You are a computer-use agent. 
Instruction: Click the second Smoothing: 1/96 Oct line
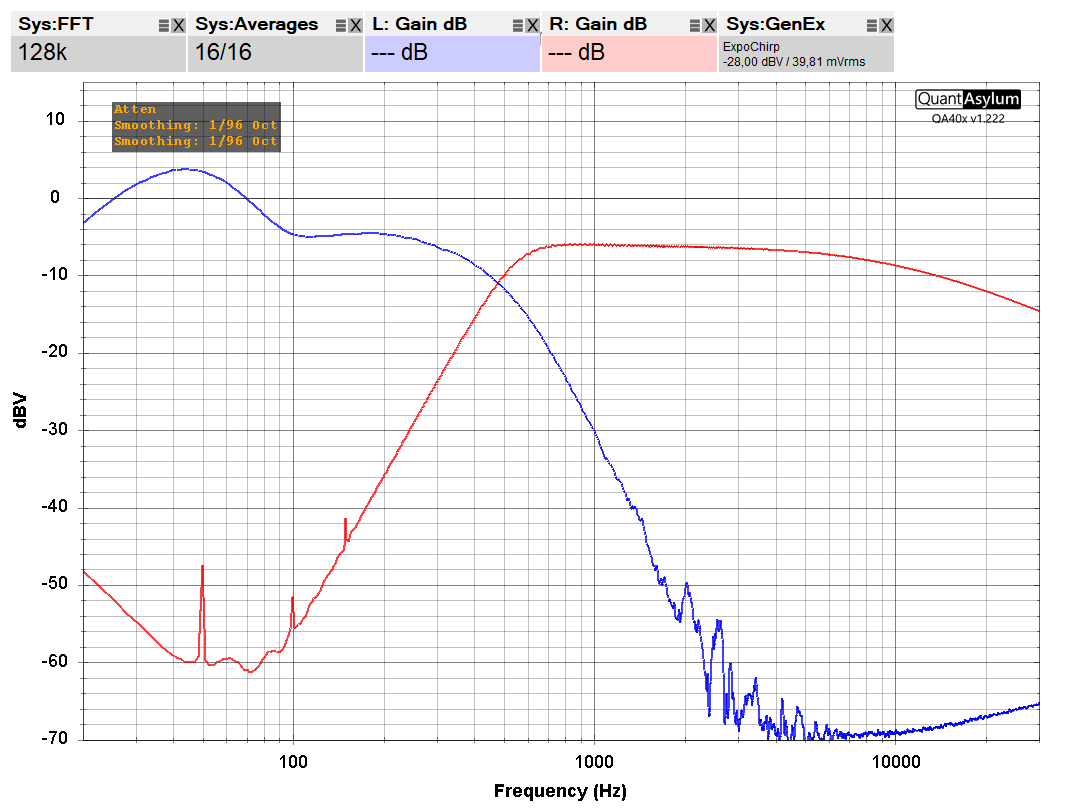196,141
